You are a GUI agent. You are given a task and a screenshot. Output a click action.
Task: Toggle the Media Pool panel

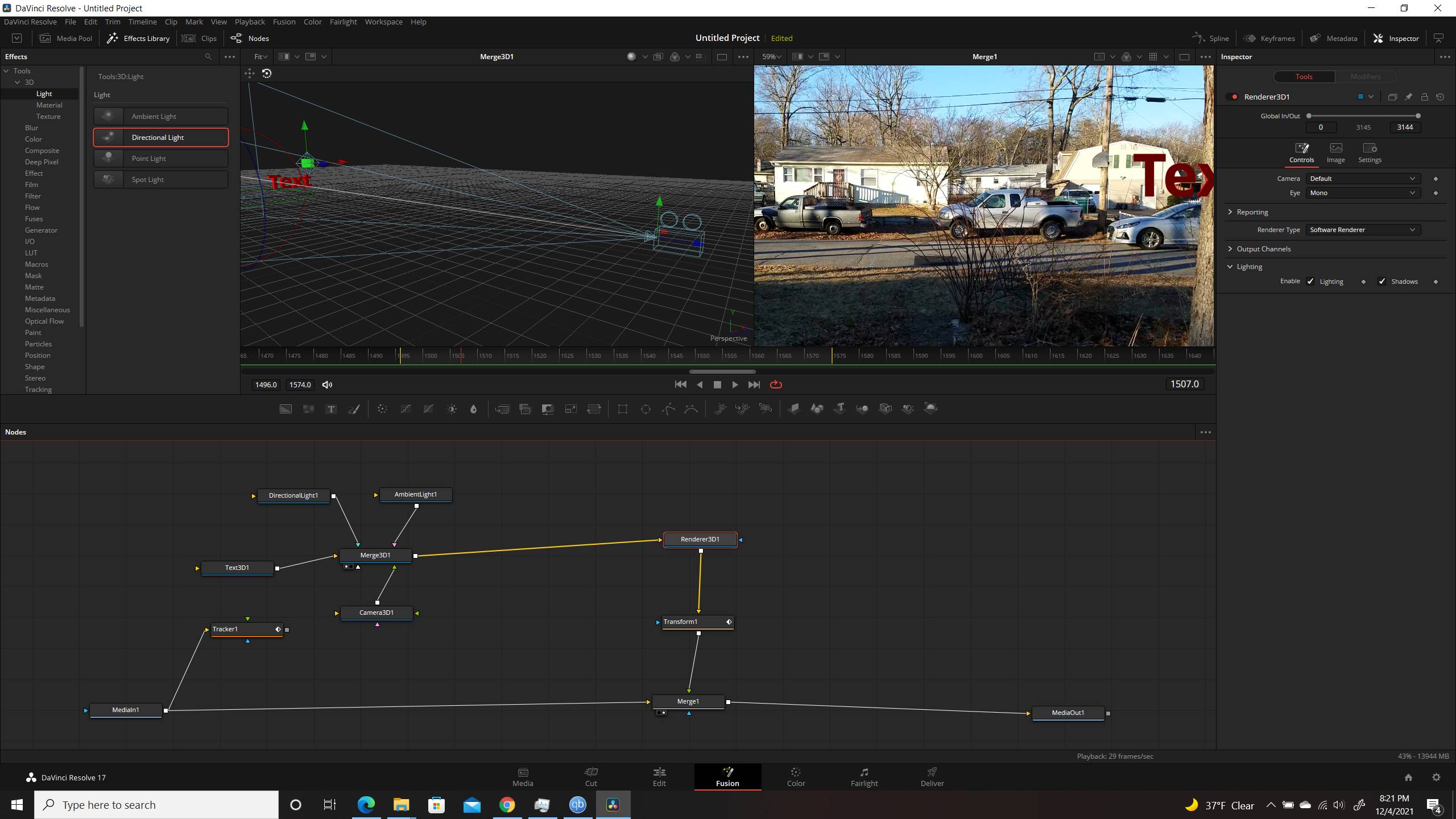pos(66,38)
